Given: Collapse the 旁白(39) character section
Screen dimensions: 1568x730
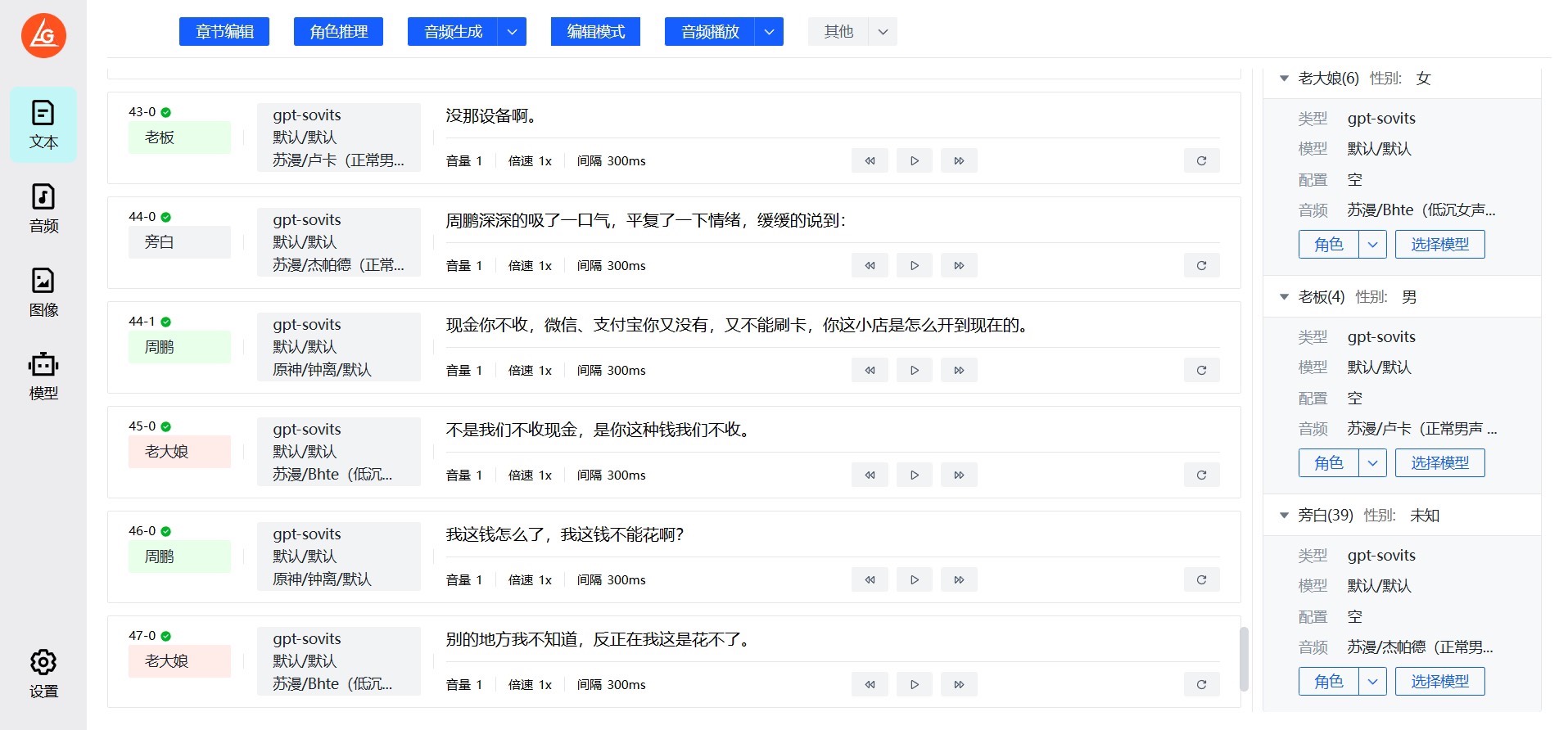Looking at the screenshot, I should tap(1284, 516).
